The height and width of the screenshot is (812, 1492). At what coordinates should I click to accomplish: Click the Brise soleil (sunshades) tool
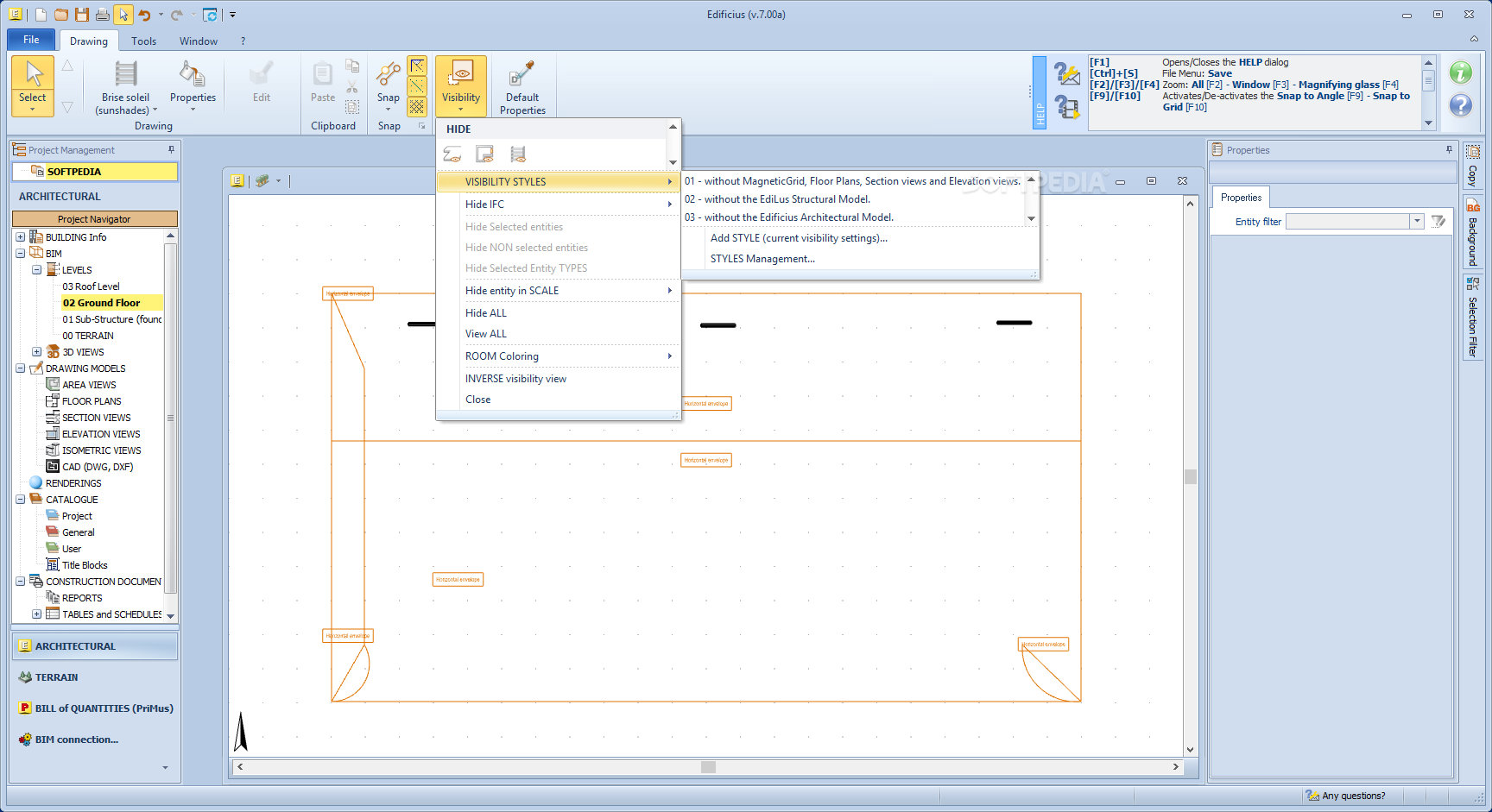(126, 87)
